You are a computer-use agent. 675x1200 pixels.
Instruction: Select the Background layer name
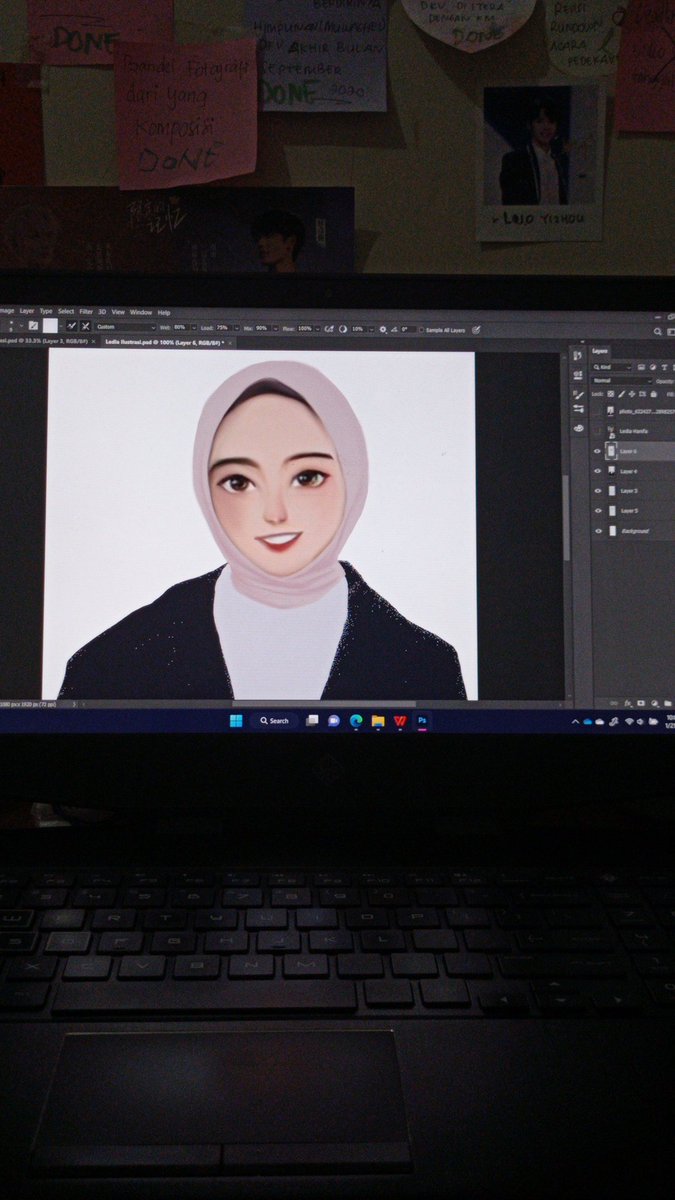coord(635,531)
